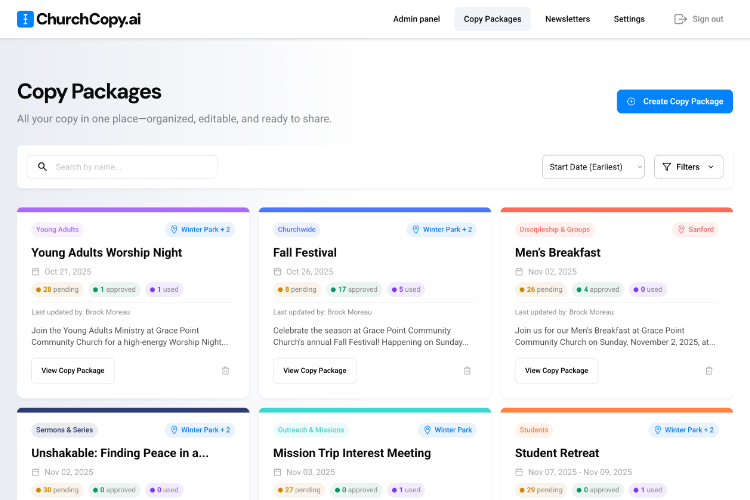Click the 5 used badge
The height and width of the screenshot is (500, 750).
click(406, 289)
